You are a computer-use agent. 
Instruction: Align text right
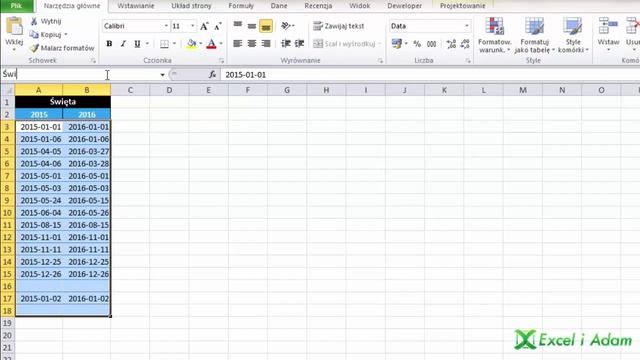coord(266,43)
